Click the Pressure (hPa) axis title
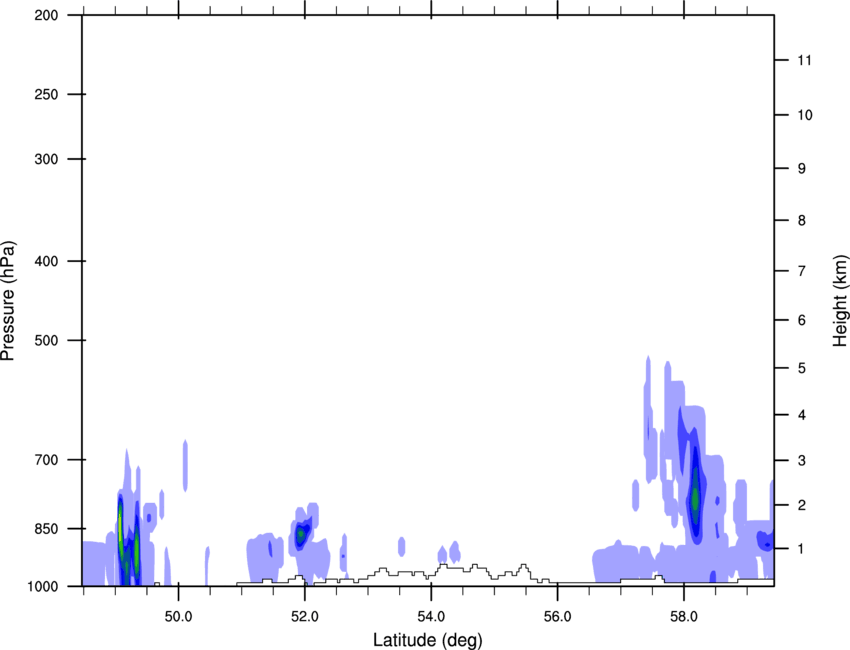The image size is (850, 650). click(x=8, y=300)
